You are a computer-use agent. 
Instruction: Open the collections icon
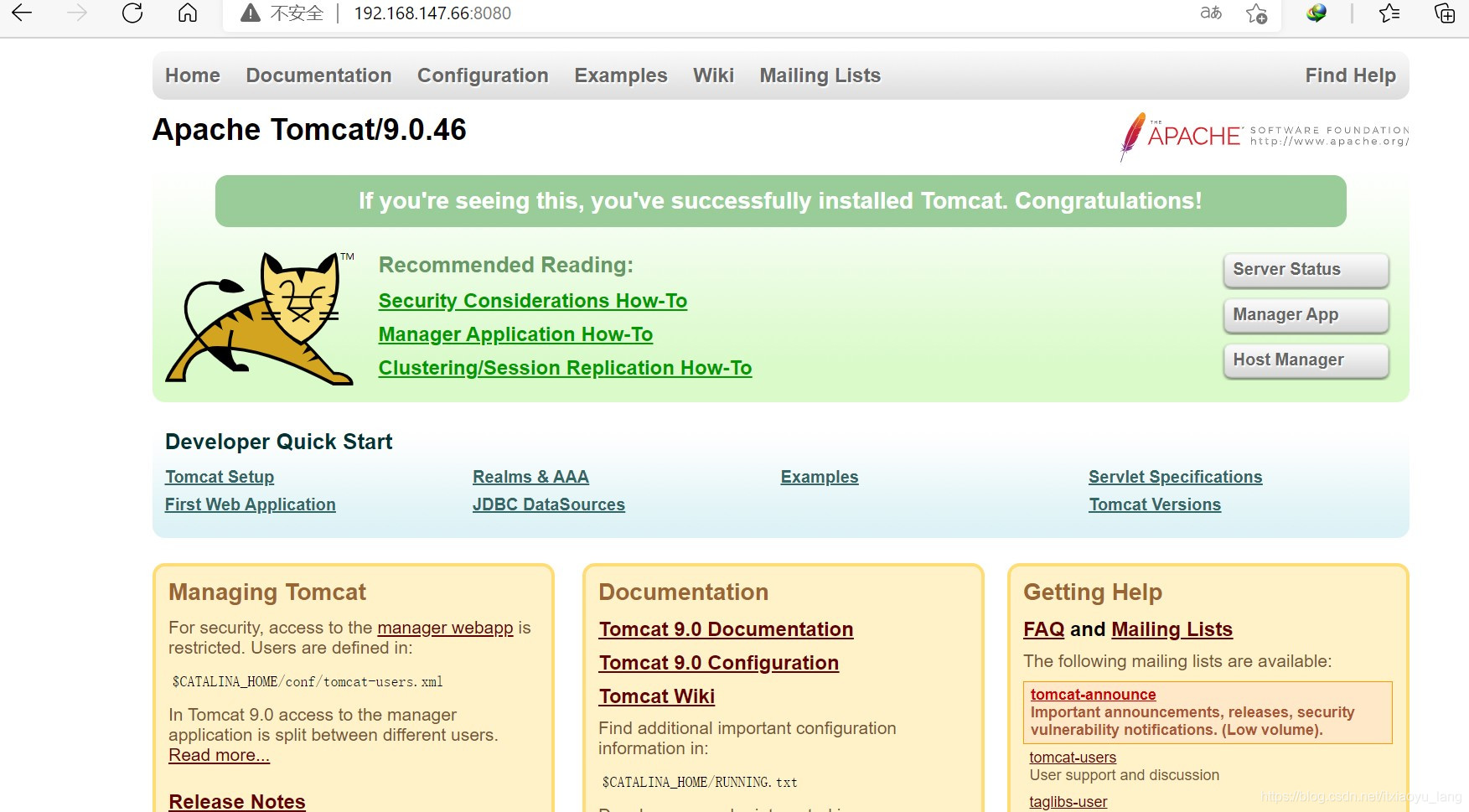pos(1445,13)
